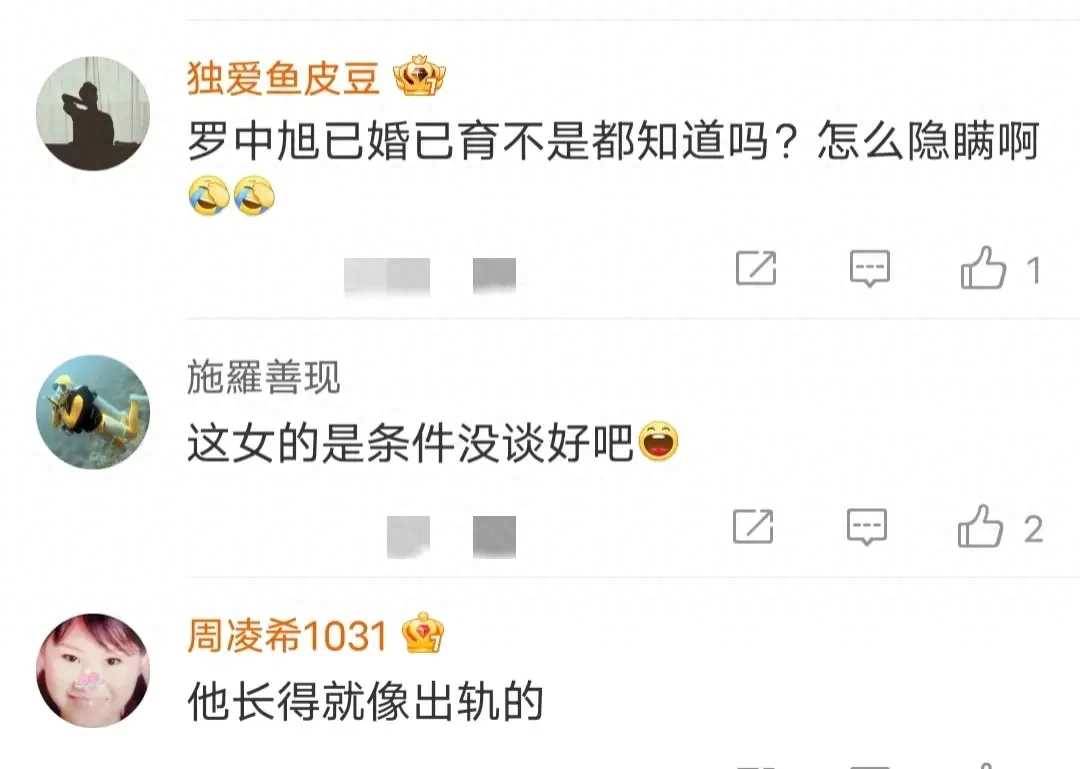Tap the forward icon under 独爱鱼皮豆's comment
Image resolution: width=1080 pixels, height=769 pixels.
[x=756, y=268]
